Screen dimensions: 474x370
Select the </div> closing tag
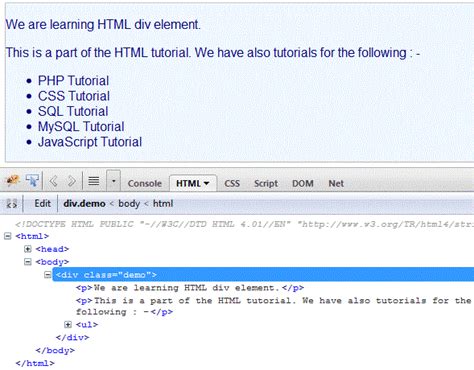pyautogui.click(x=72, y=337)
